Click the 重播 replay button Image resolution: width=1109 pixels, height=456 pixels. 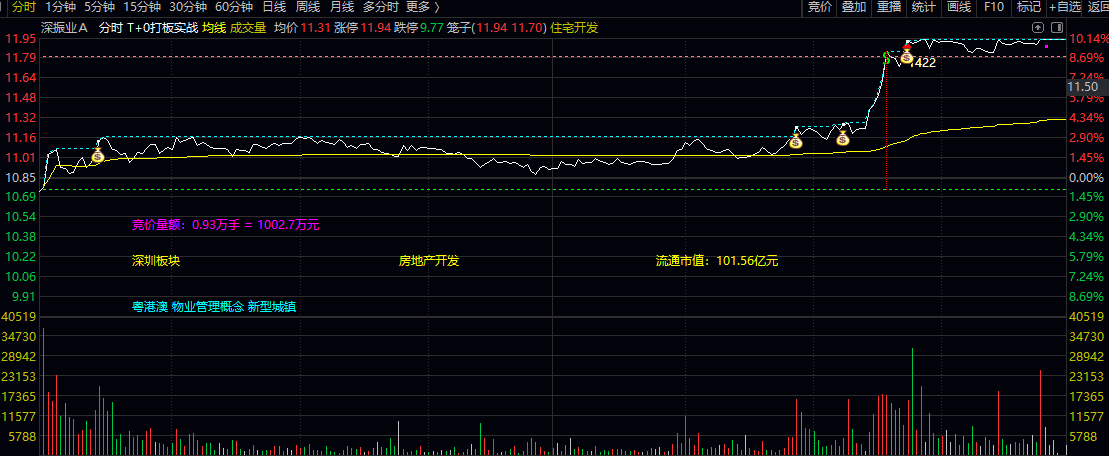point(889,7)
